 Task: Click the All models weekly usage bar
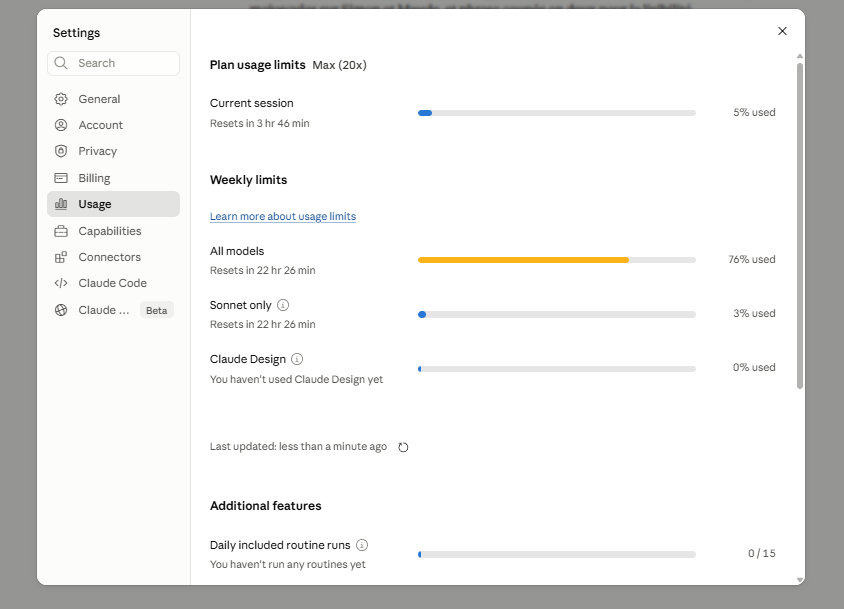click(557, 260)
